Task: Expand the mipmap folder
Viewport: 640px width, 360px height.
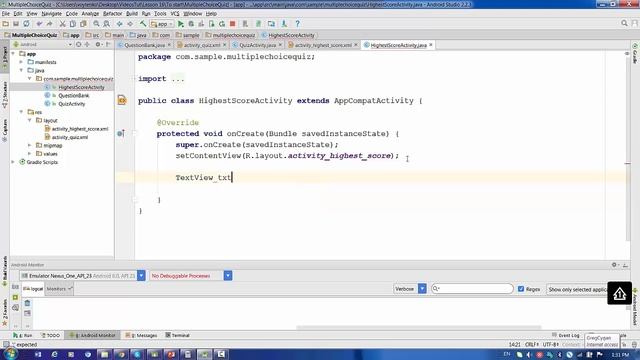Action: click(30, 145)
